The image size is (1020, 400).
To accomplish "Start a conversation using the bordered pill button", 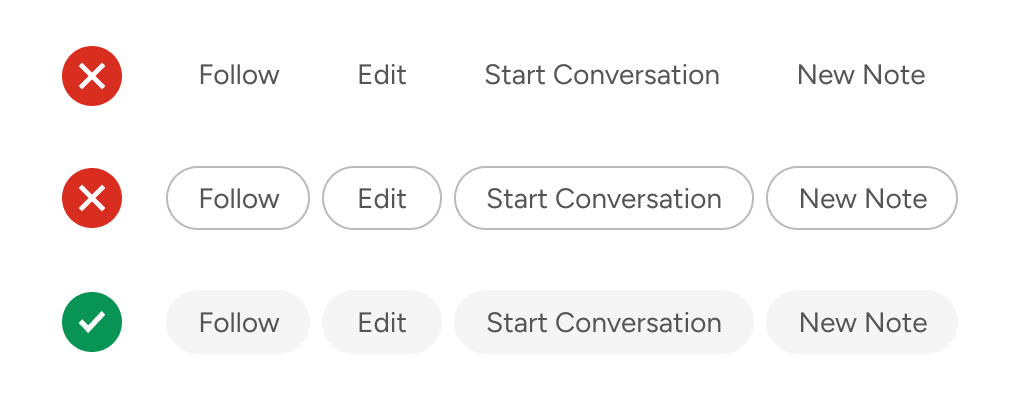I will [x=604, y=198].
